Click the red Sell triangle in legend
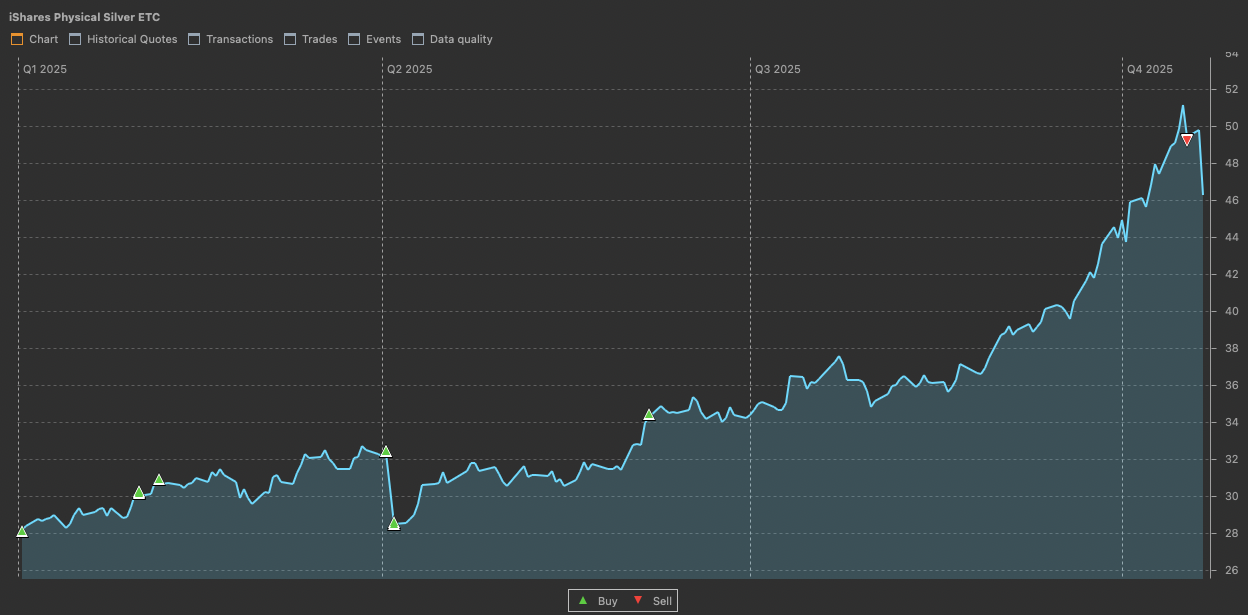1248x615 pixels. click(x=638, y=600)
